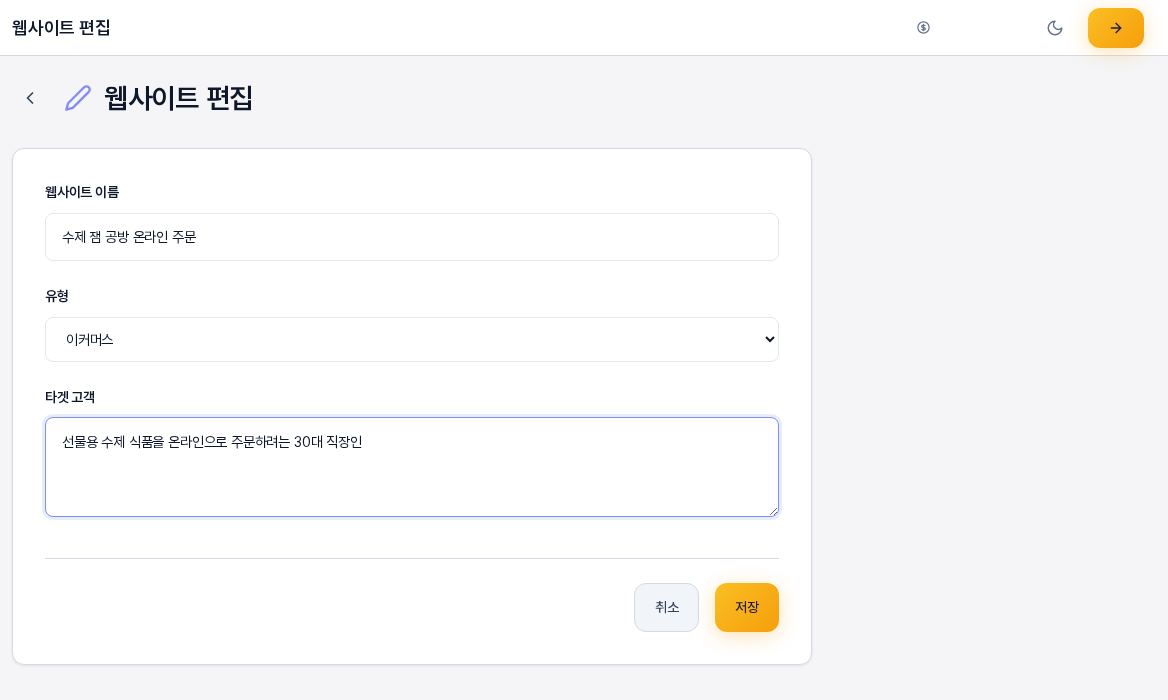Click the 타겟 고객 field label
Viewport: 1168px width, 700px height.
(70, 397)
